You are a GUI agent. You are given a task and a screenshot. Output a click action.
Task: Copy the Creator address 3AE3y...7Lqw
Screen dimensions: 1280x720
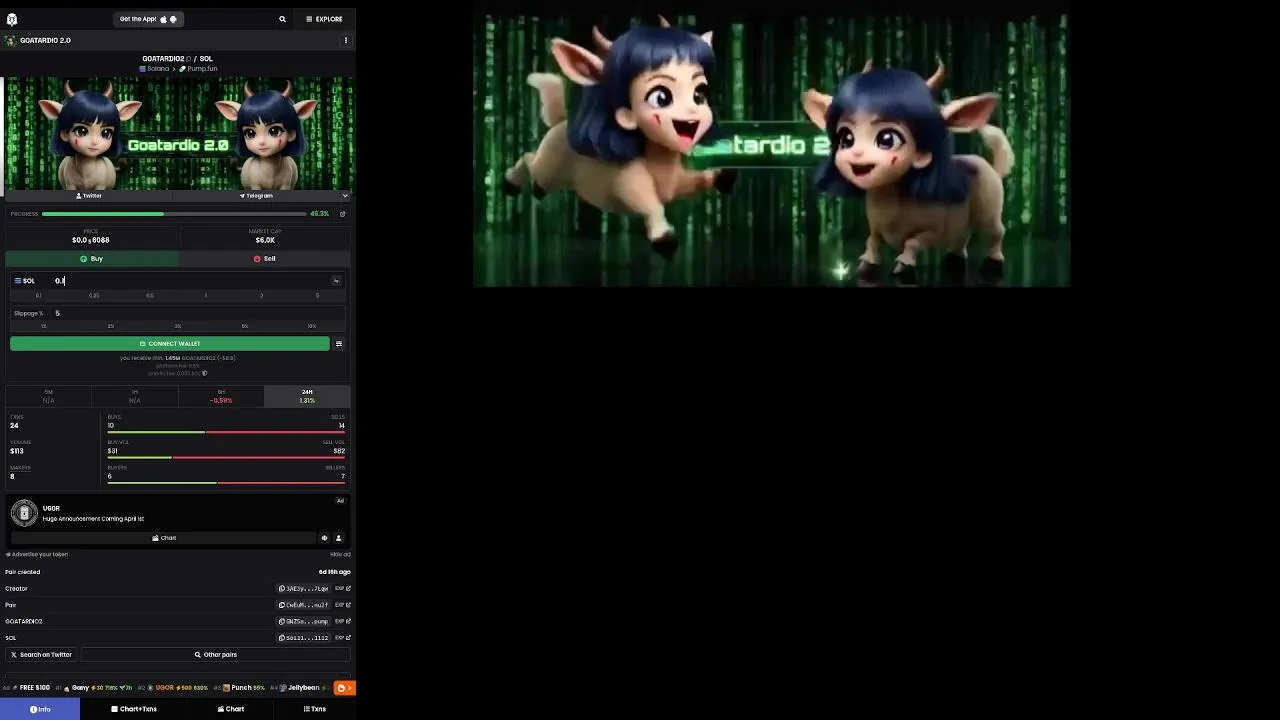(x=304, y=589)
